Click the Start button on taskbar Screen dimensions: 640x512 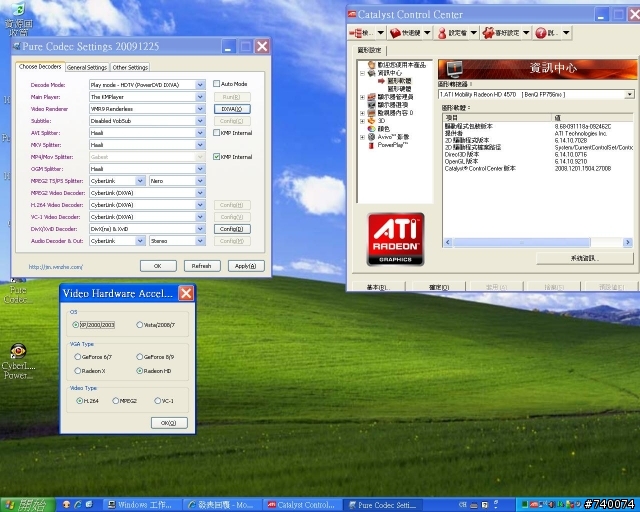tap(27, 505)
